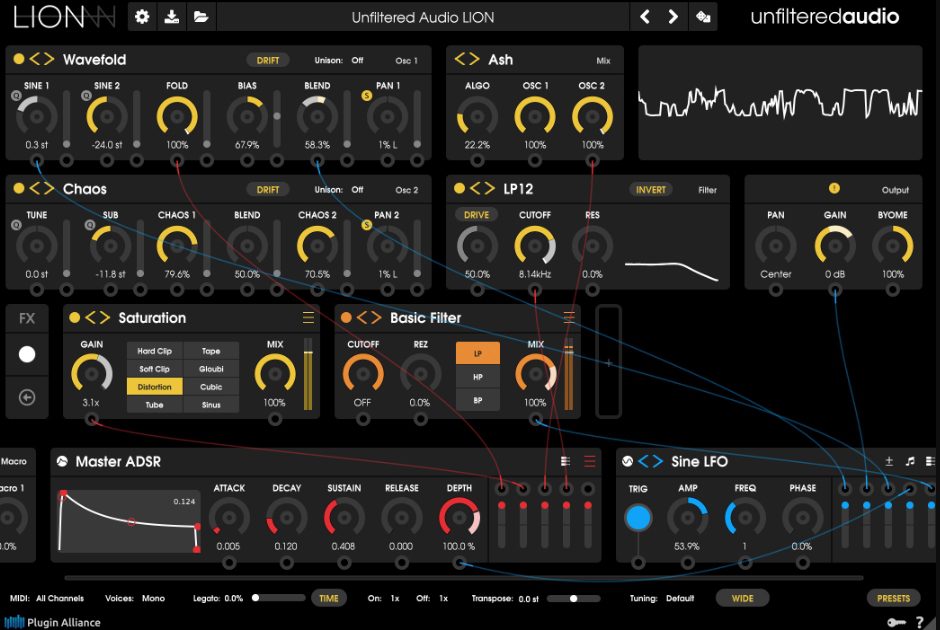940x630 pixels.
Task: Click the LP12 CUTOFF knob
Action: 535,246
